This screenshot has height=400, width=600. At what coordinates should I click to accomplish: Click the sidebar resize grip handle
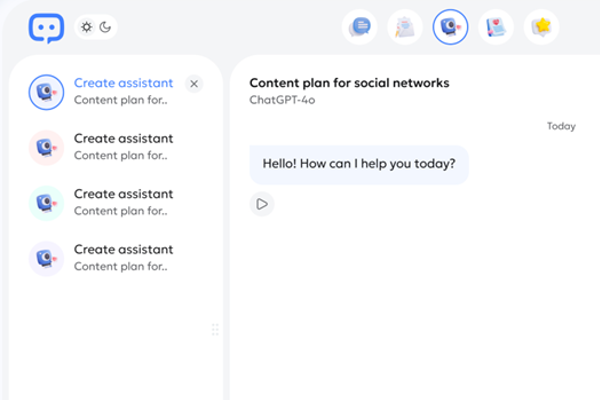215,330
